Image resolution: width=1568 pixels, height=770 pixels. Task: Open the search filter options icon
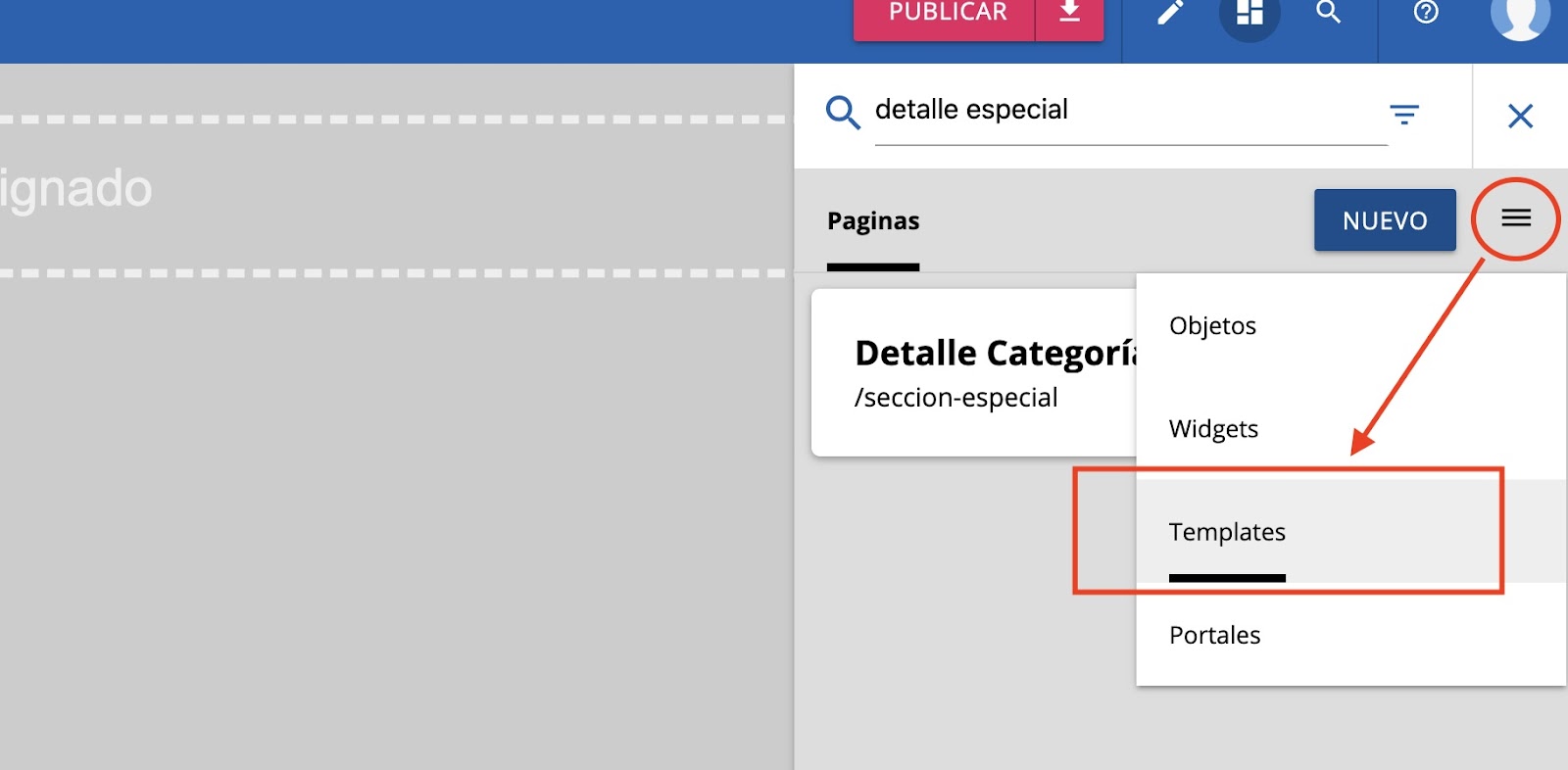(1404, 115)
